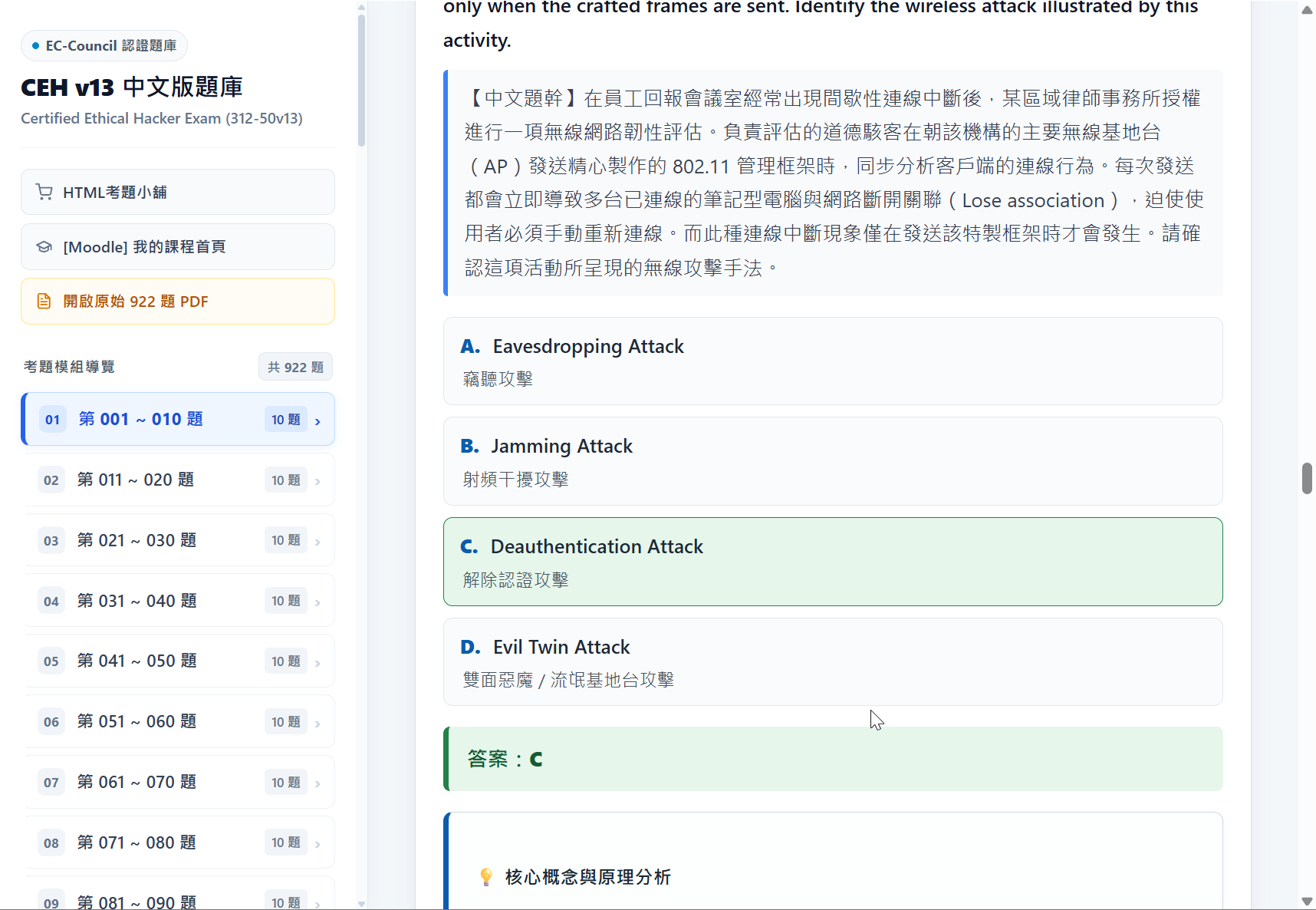Viewport: 1316px width, 910px height.
Task: Click the 答案:C answer box
Action: pos(833,759)
